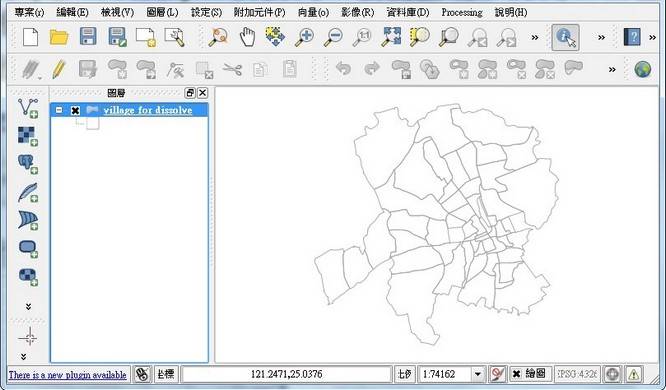The width and height of the screenshot is (666, 390).
Task: Open the 專案 project menu
Action: [x=29, y=12]
